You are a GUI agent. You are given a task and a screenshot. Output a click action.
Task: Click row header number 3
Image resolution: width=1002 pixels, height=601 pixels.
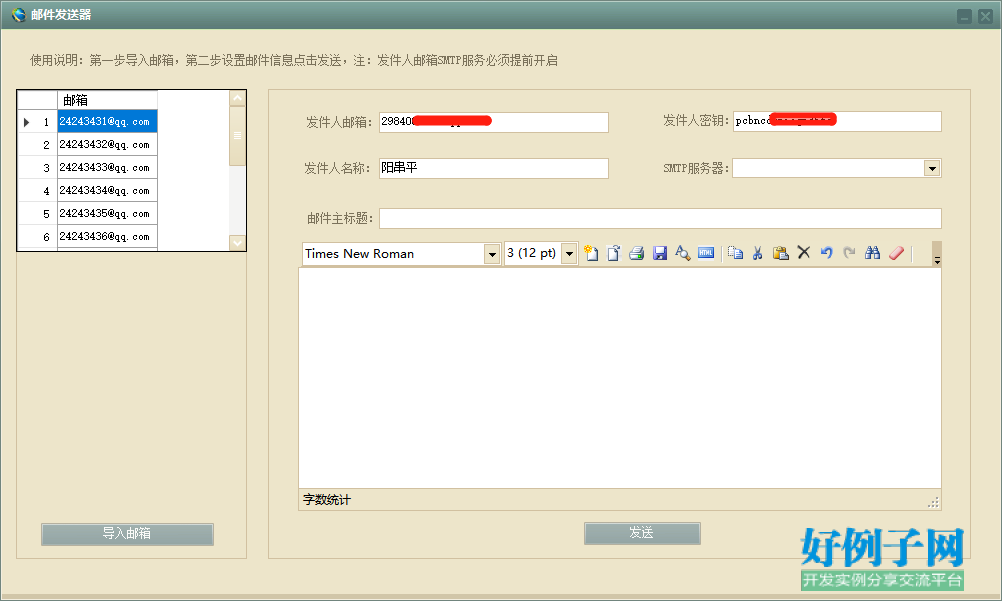tap(38, 168)
